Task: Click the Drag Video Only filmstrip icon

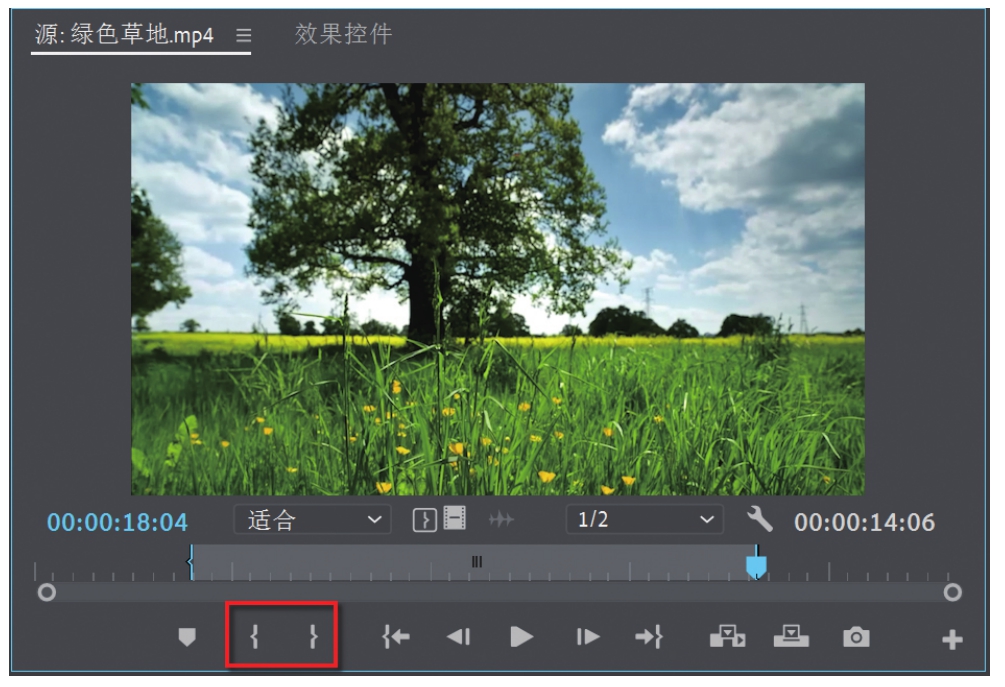Action: [454, 518]
